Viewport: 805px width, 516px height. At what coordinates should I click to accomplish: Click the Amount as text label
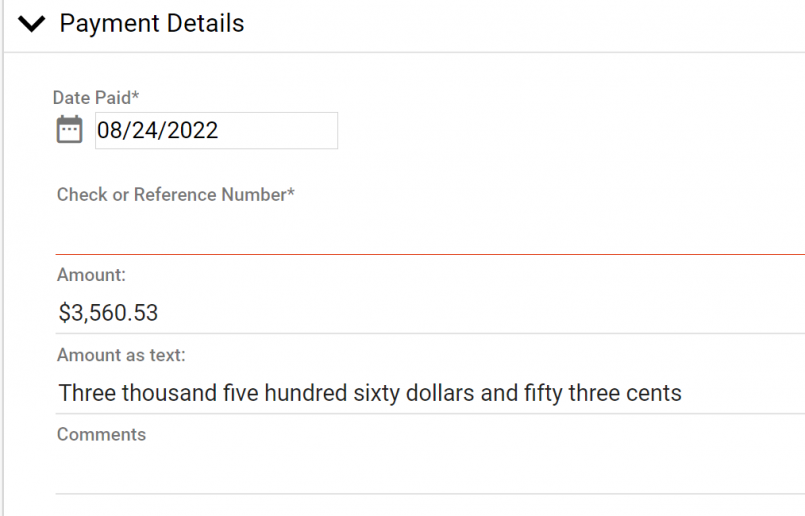(x=121, y=355)
